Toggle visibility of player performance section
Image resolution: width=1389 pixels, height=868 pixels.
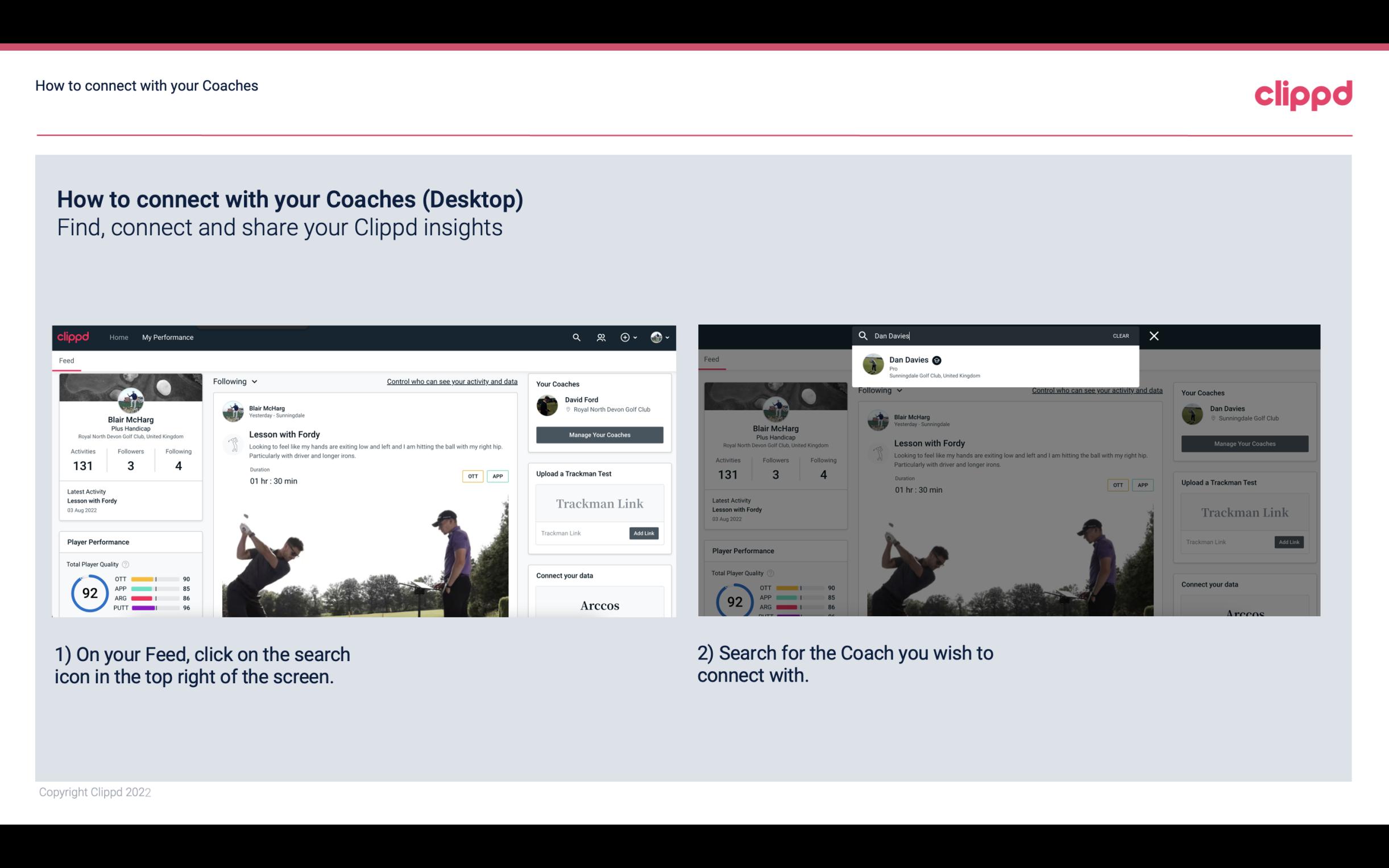point(98,541)
